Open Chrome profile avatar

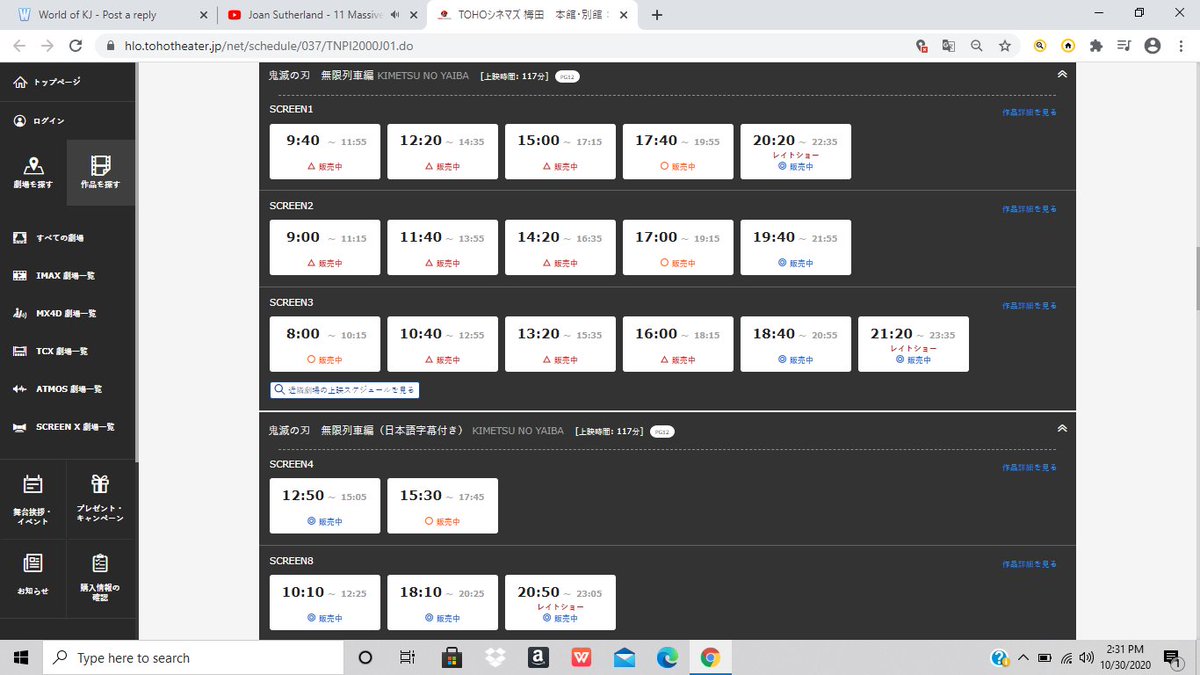[x=1152, y=46]
